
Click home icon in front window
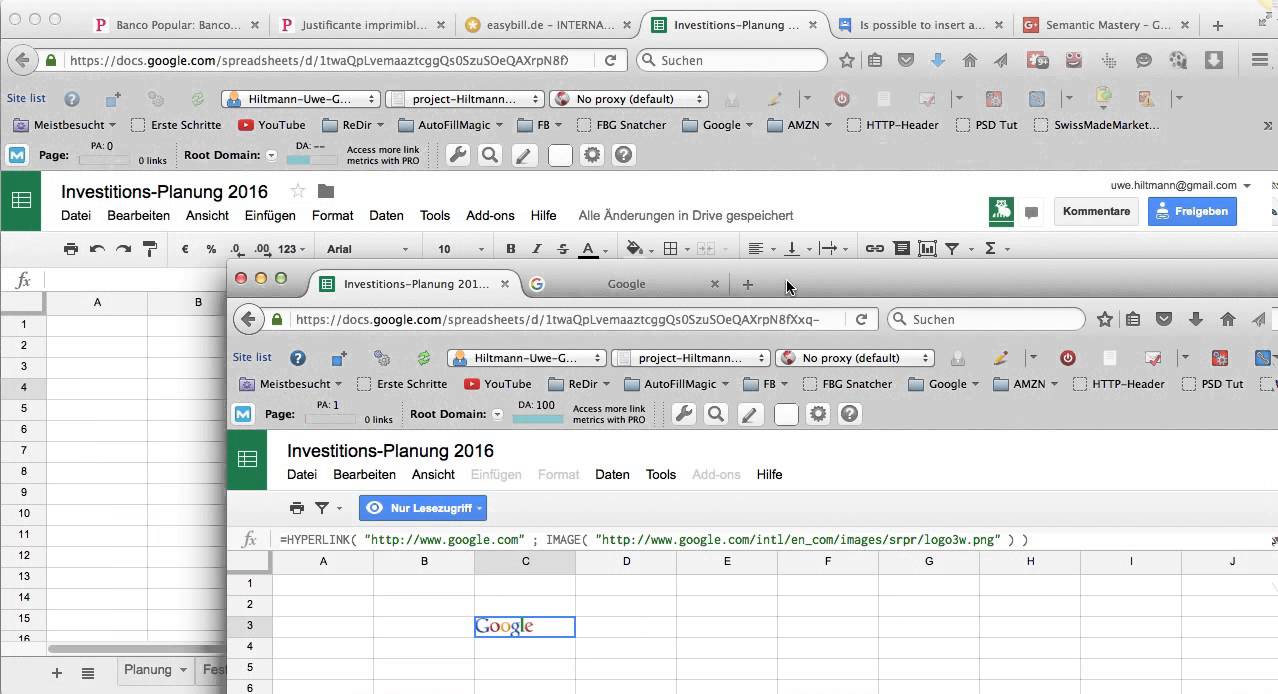click(1227, 319)
